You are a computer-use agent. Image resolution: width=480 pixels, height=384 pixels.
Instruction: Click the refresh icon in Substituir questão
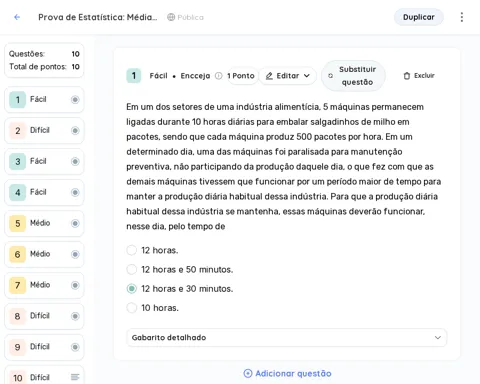[330, 76]
